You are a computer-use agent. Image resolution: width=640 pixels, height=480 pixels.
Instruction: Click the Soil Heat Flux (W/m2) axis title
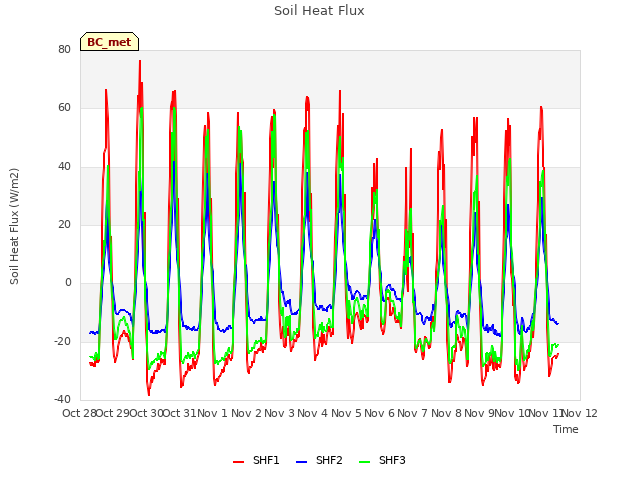[14, 226]
